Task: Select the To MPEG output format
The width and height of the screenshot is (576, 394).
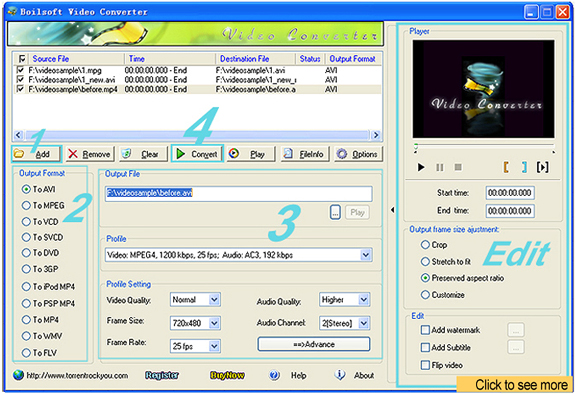Action: tap(43, 205)
